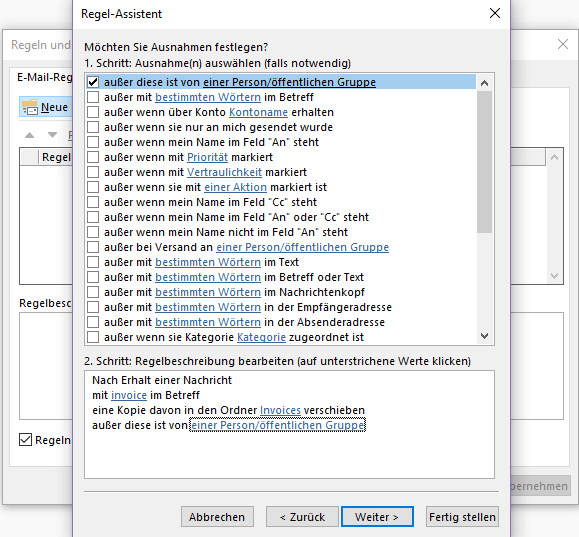The width and height of the screenshot is (579, 537).
Task: Toggle the Regeln checkbox in background dialog
Action: 25,439
